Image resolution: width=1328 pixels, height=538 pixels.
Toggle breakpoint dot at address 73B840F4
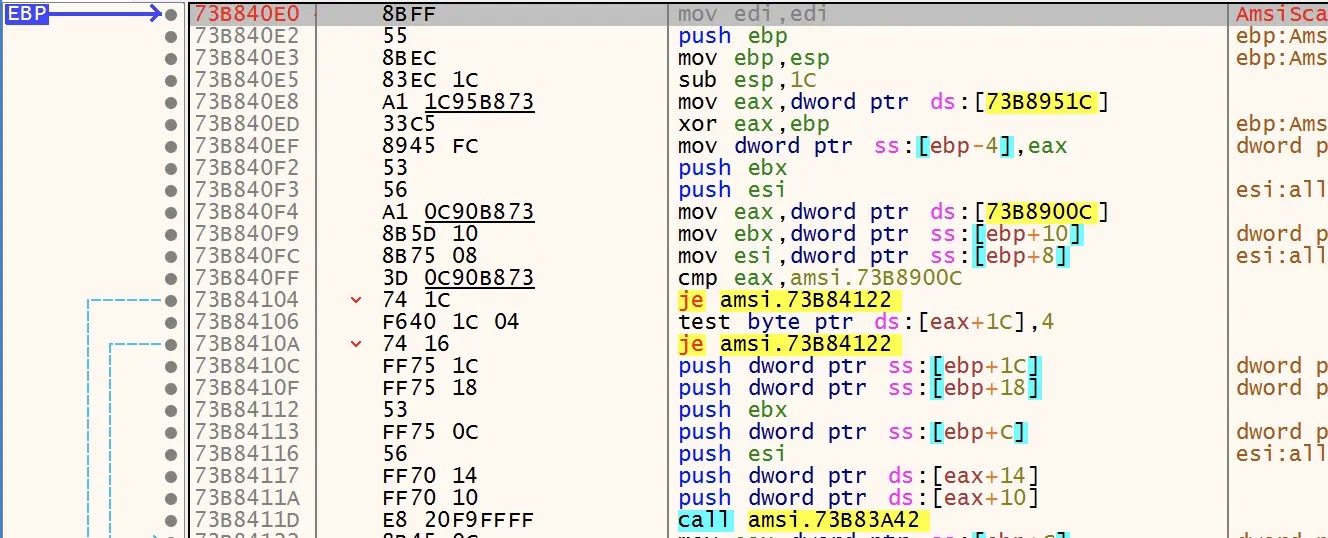click(x=172, y=212)
